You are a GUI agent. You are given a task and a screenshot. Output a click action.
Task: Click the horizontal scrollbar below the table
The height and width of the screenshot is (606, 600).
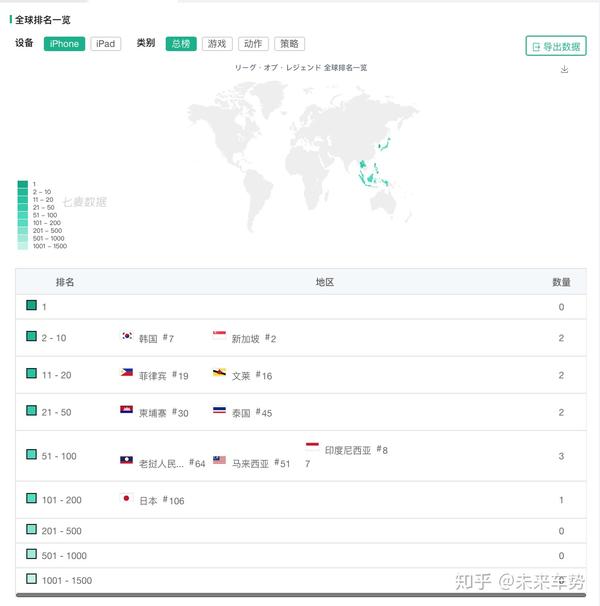pos(301,595)
